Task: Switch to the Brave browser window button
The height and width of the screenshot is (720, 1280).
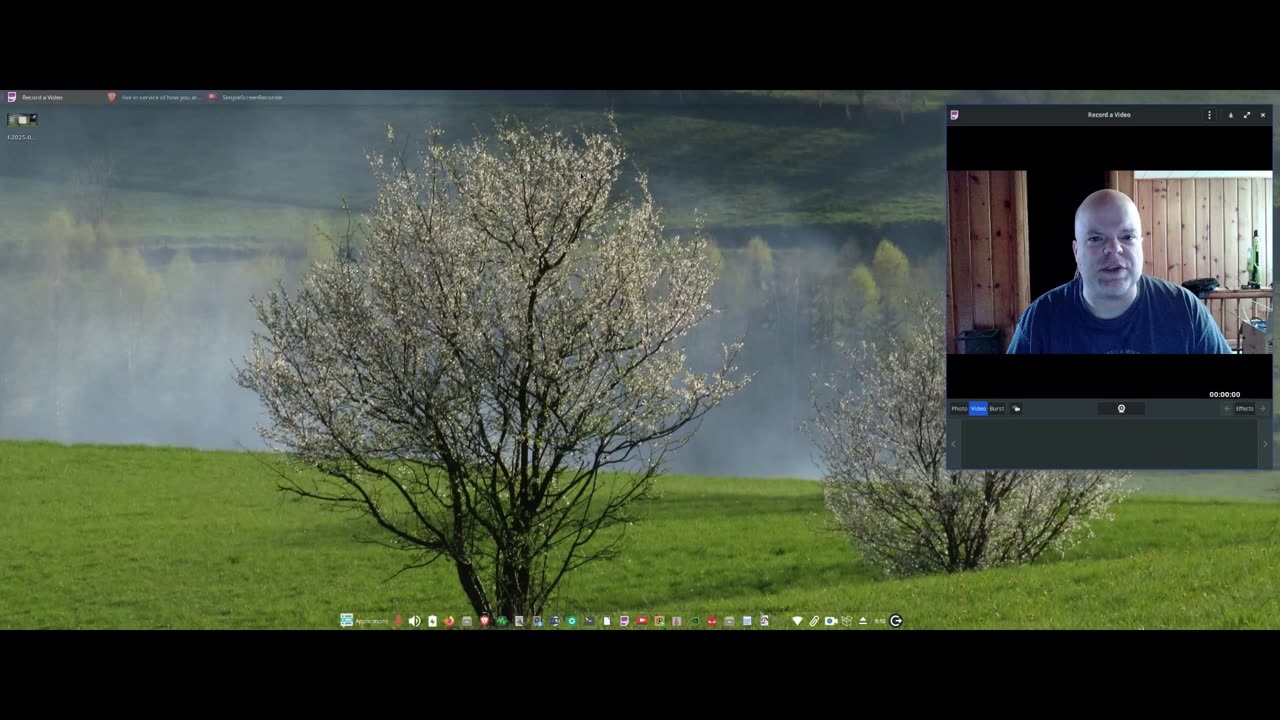Action: point(154,97)
